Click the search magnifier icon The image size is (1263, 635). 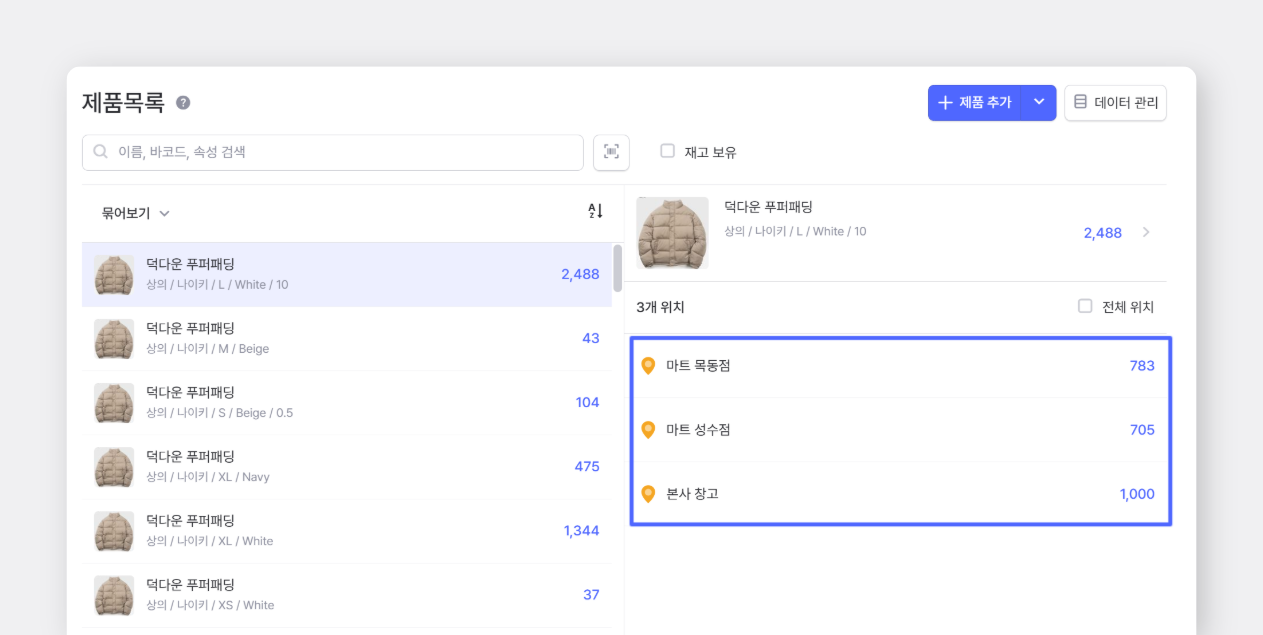tap(101, 152)
